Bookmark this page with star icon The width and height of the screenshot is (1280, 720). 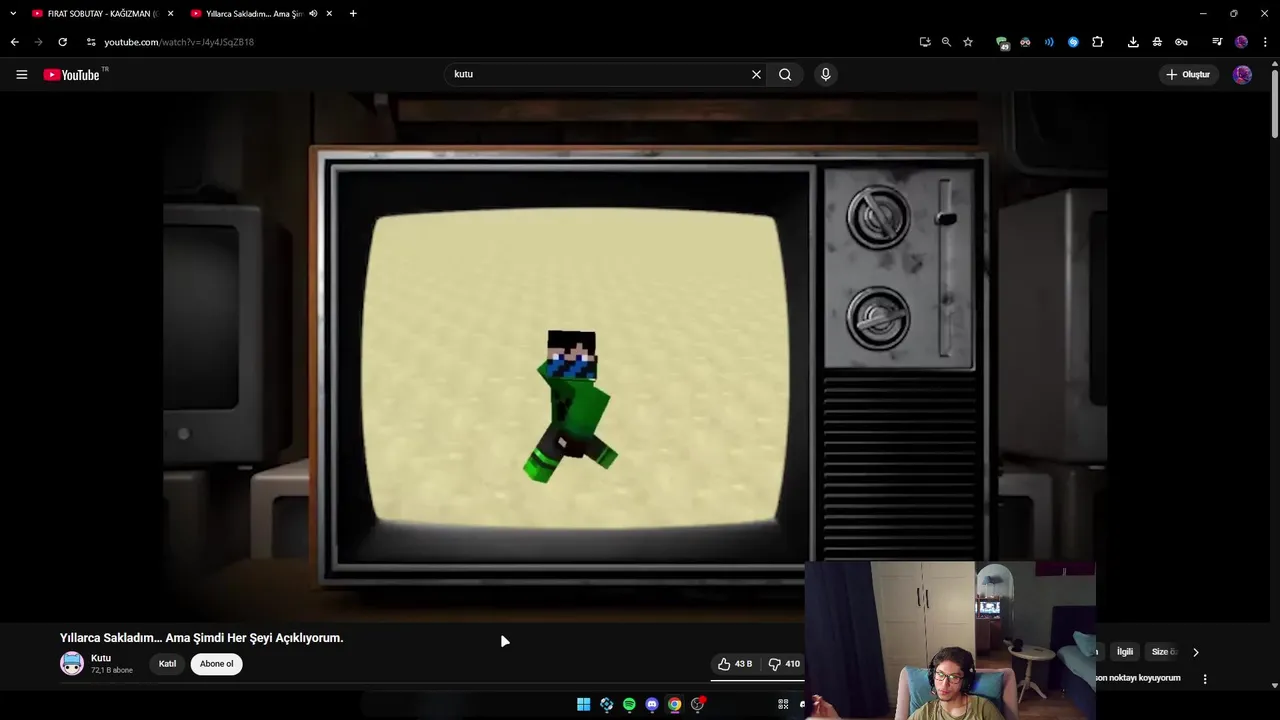pyautogui.click(x=968, y=42)
